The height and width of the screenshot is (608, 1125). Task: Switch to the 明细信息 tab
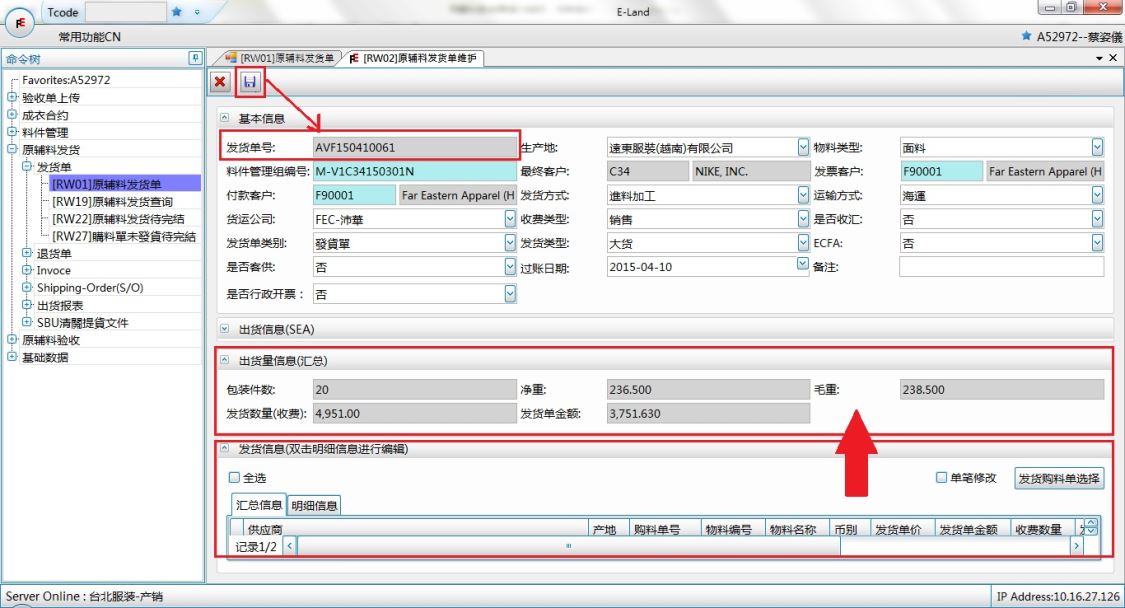pyautogui.click(x=314, y=506)
